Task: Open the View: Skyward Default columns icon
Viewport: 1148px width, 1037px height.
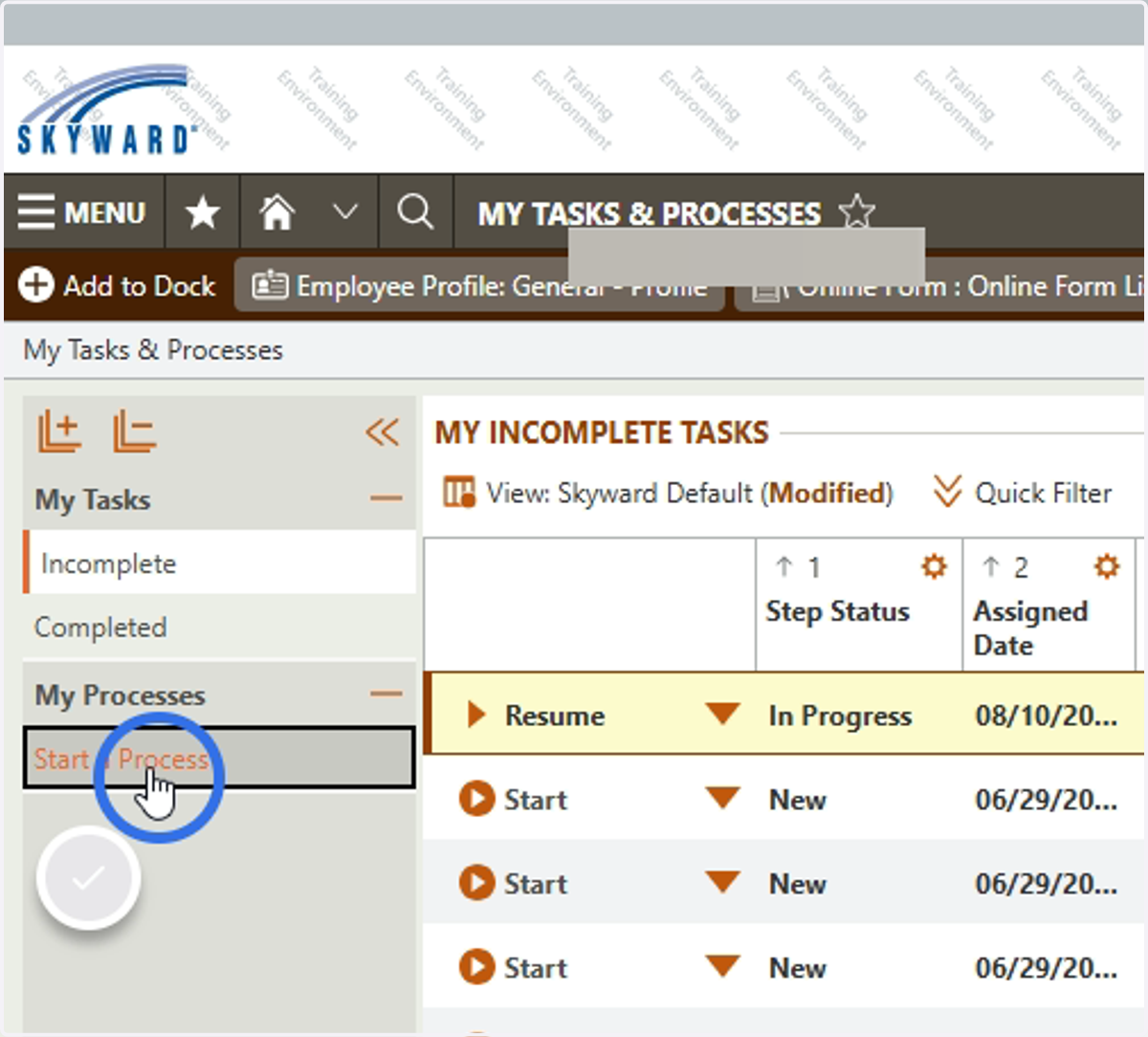Action: click(459, 493)
